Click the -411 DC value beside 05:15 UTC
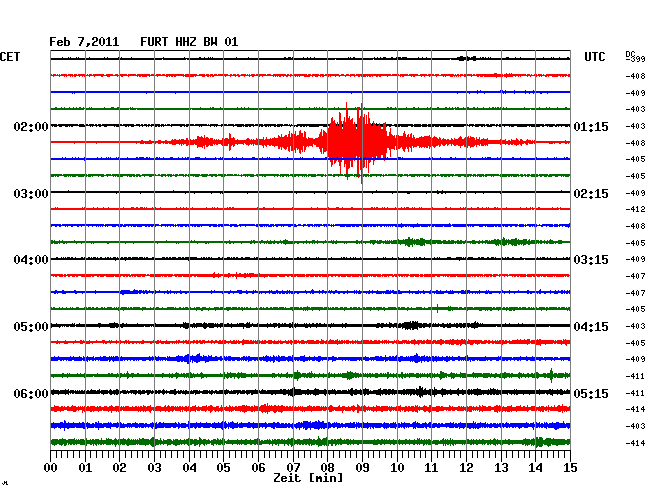The width and height of the screenshot is (650, 494). coord(635,393)
